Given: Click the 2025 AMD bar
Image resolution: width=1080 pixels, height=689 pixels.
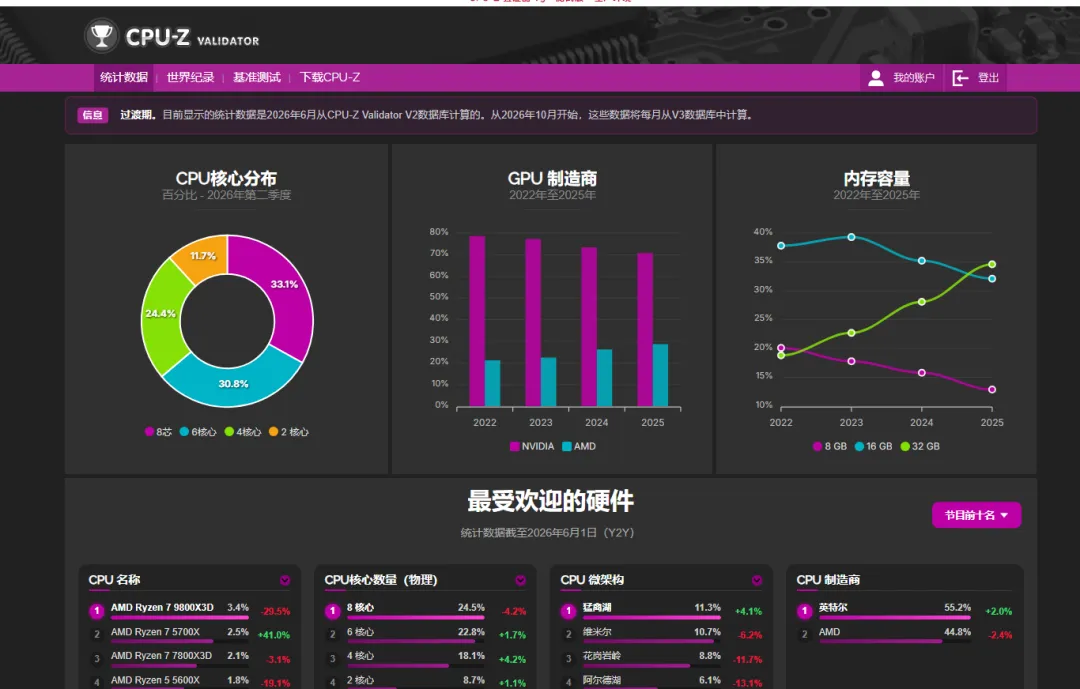Looking at the screenshot, I should (x=661, y=376).
